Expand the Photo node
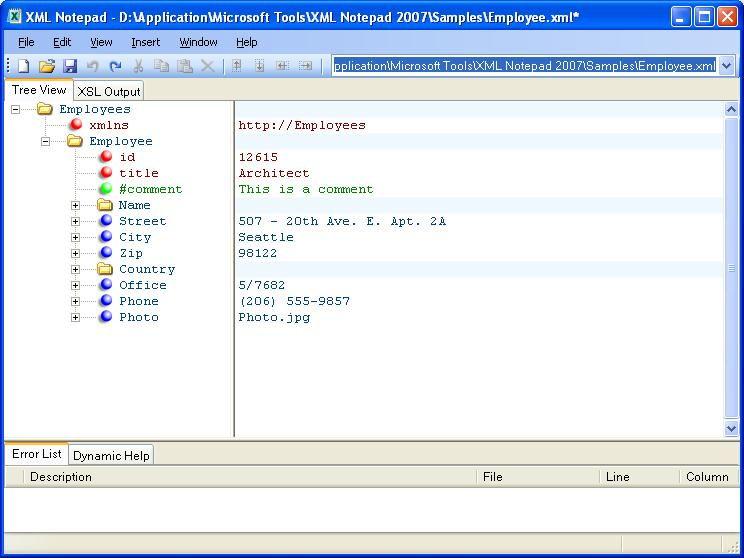Screen dimensions: 744x558 pos(75,317)
